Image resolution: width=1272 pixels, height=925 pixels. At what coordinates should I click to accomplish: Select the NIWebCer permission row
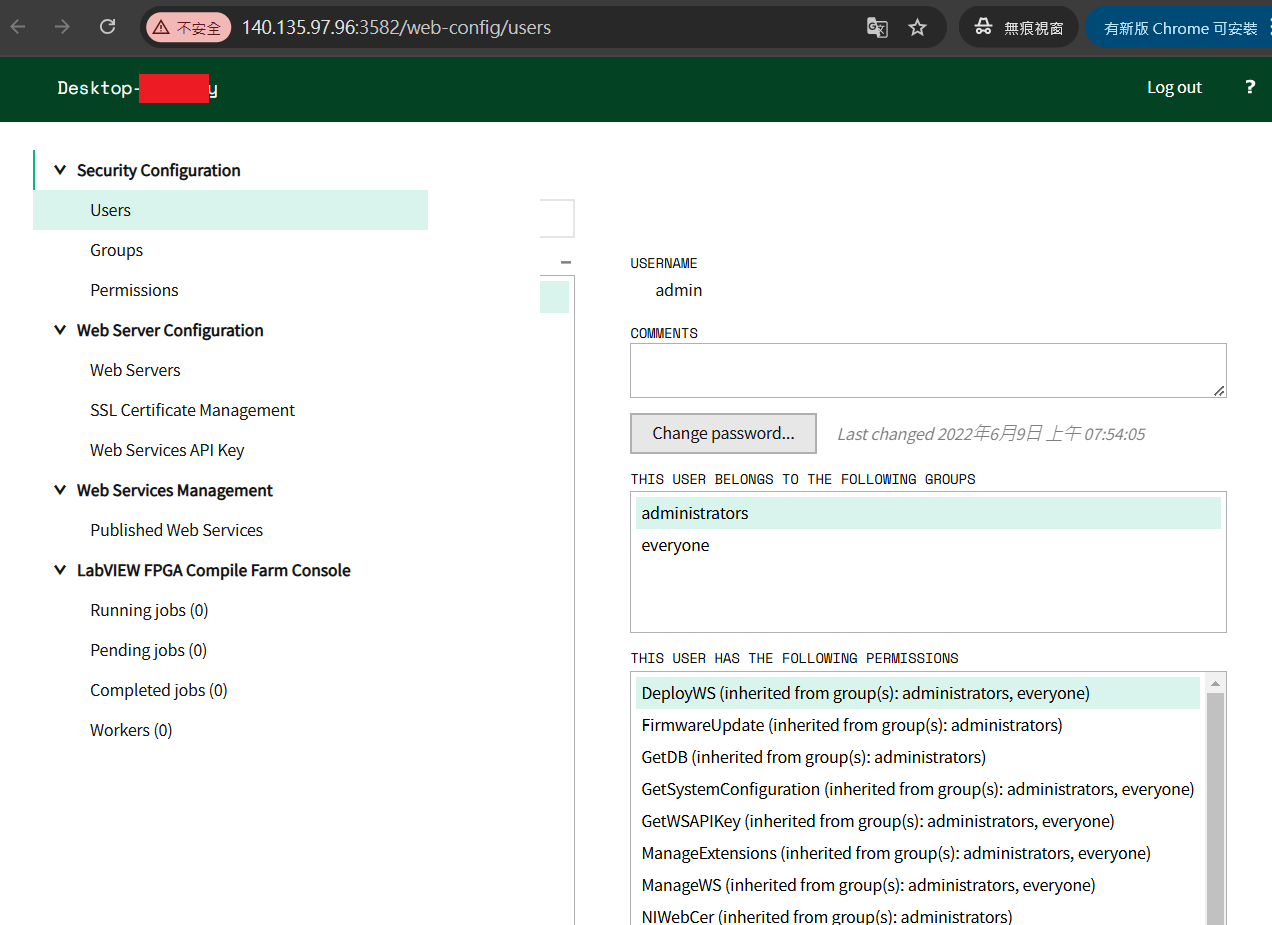pos(917,915)
